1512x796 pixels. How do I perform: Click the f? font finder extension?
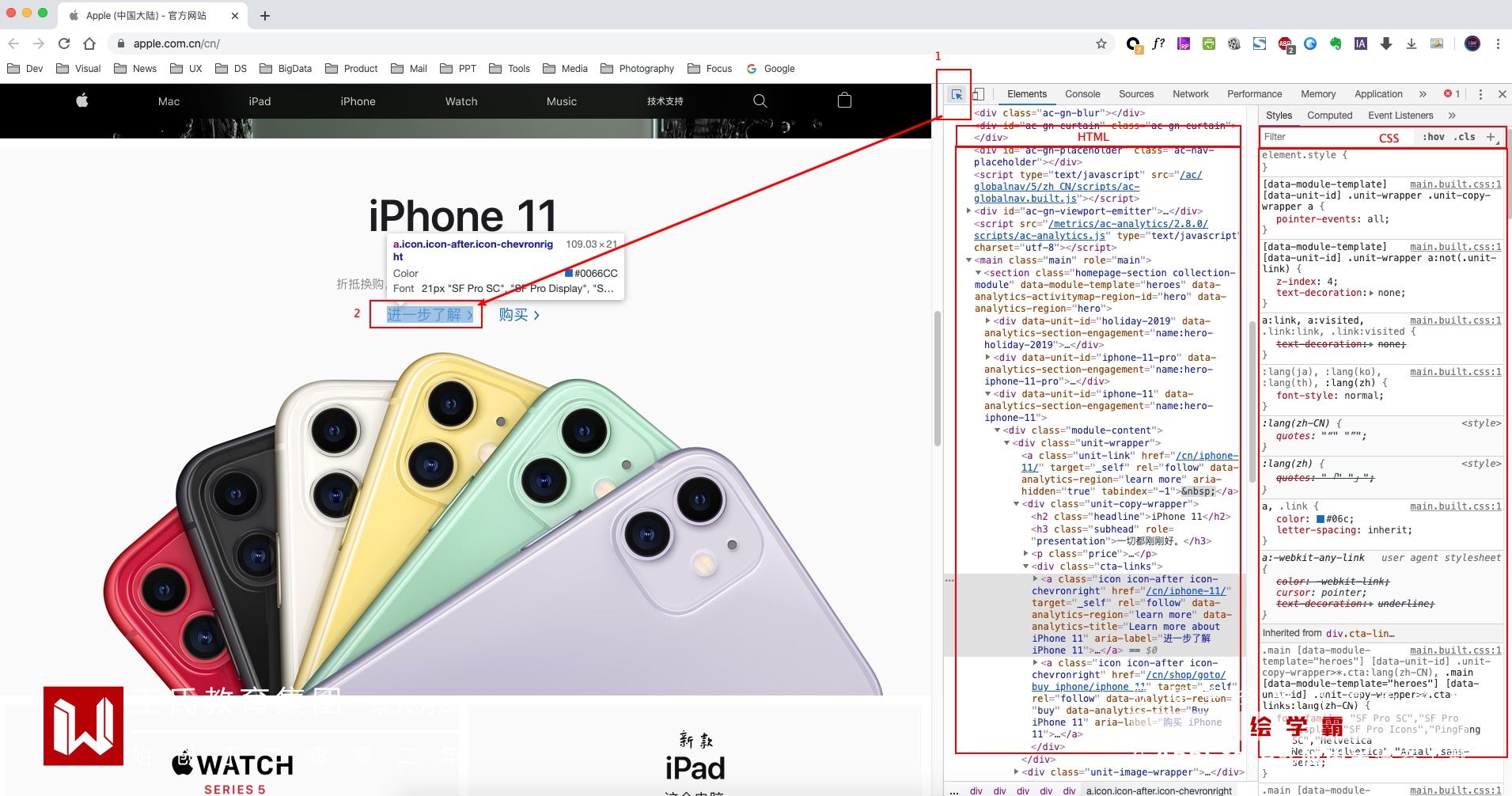click(1158, 44)
